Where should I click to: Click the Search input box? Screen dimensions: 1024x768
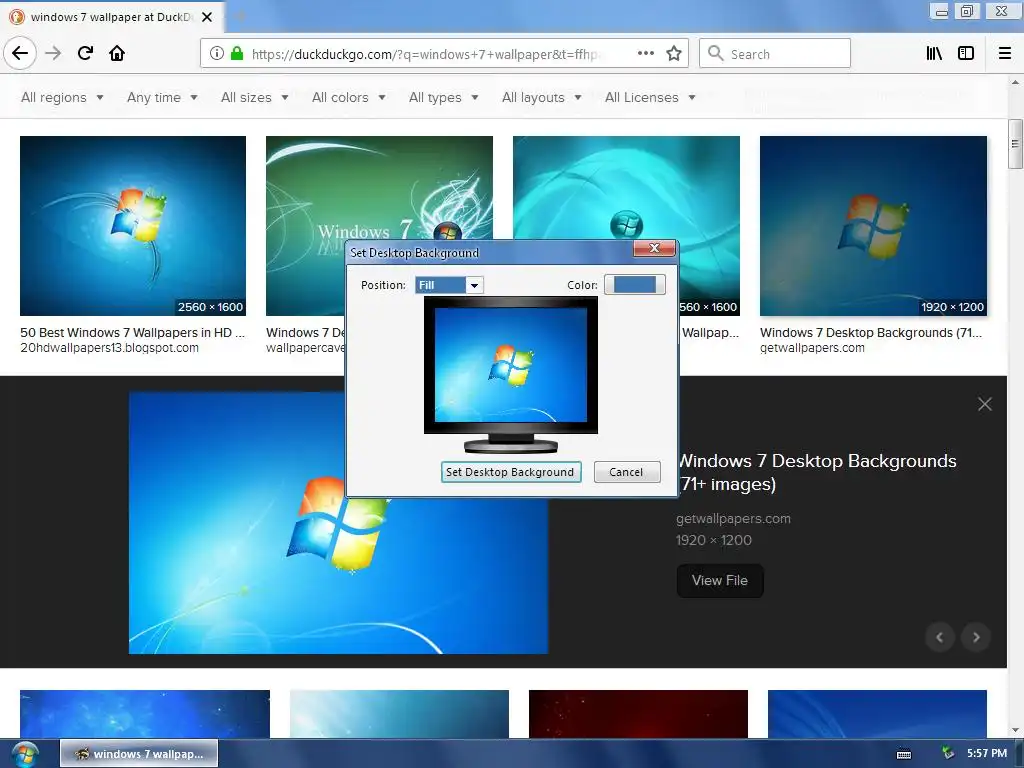775,54
